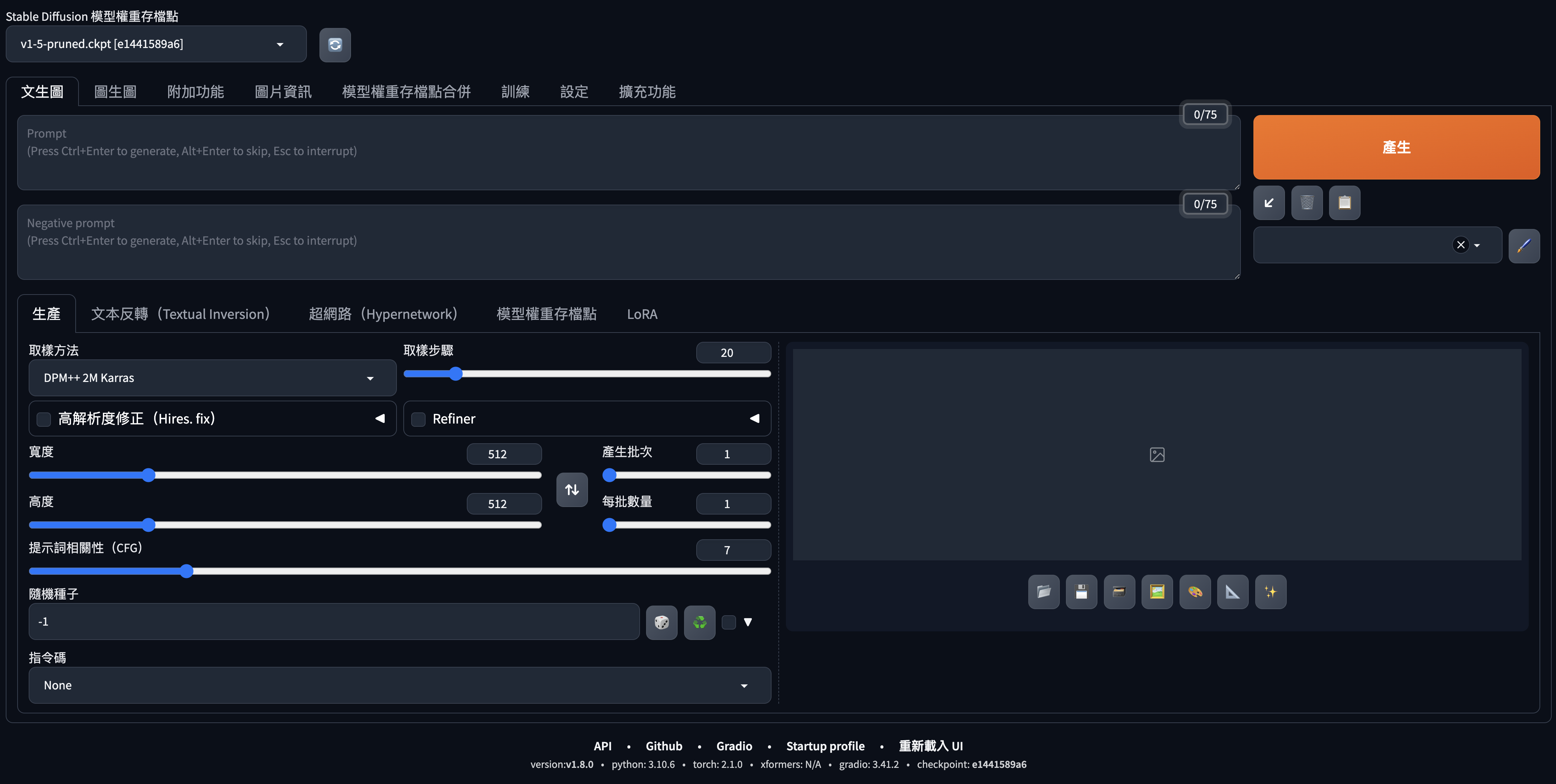Click the dice random seed icon

(661, 622)
